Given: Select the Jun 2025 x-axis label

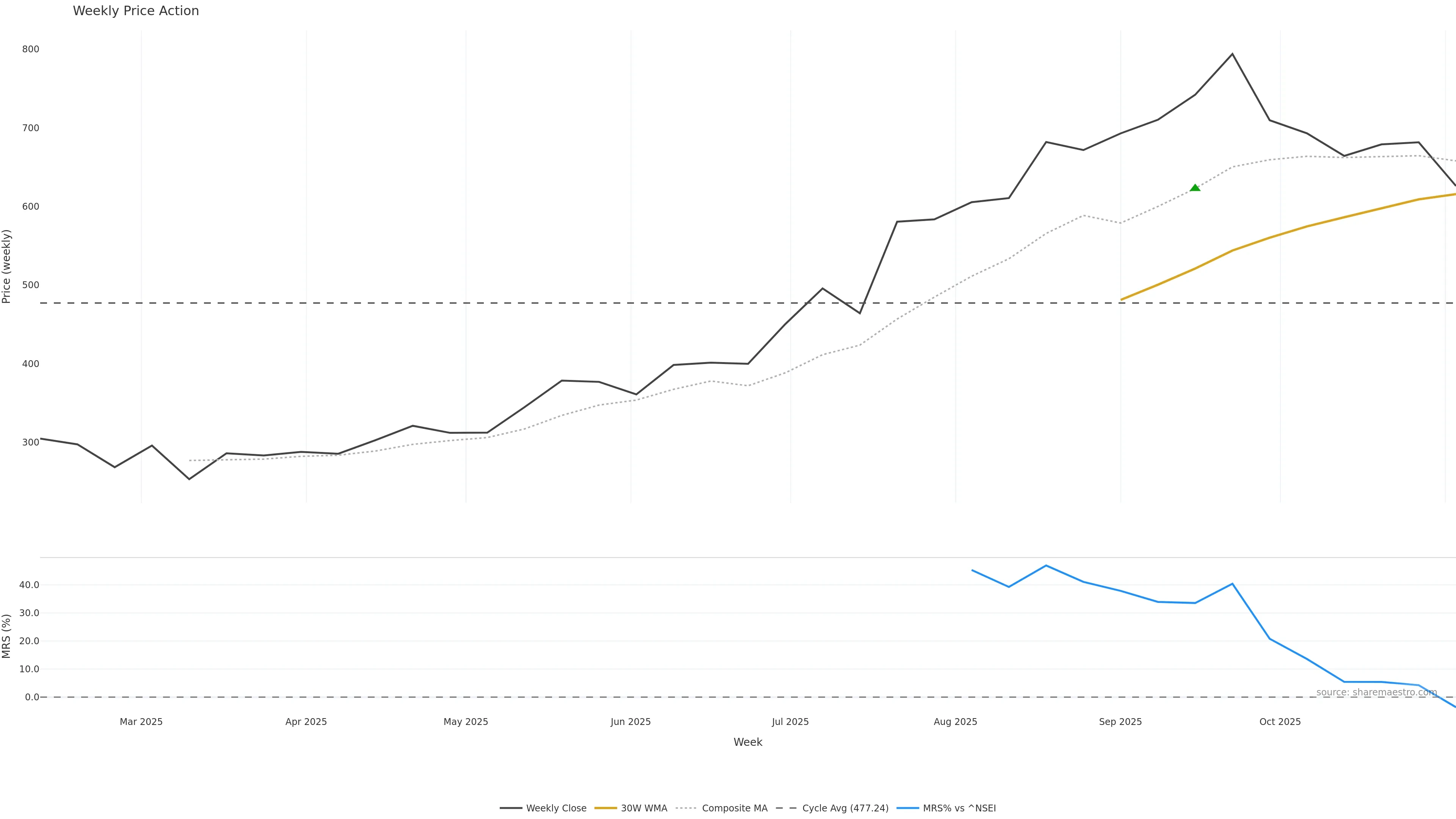Looking at the screenshot, I should point(630,722).
